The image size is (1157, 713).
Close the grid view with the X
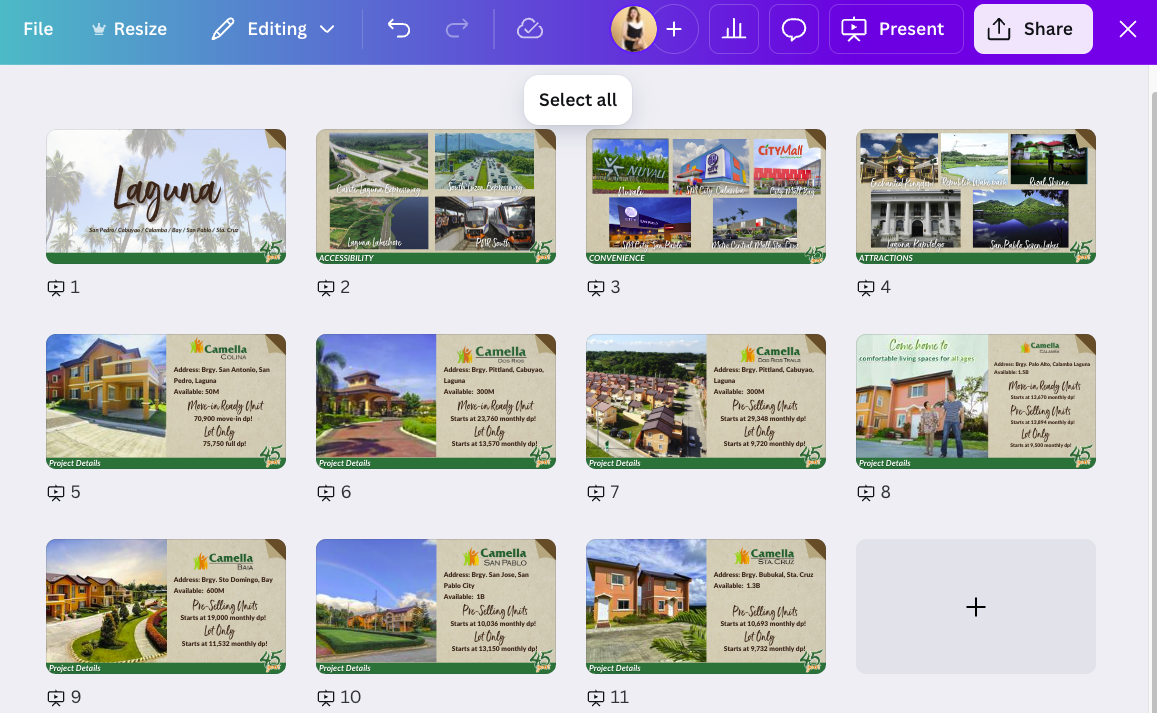click(1127, 29)
